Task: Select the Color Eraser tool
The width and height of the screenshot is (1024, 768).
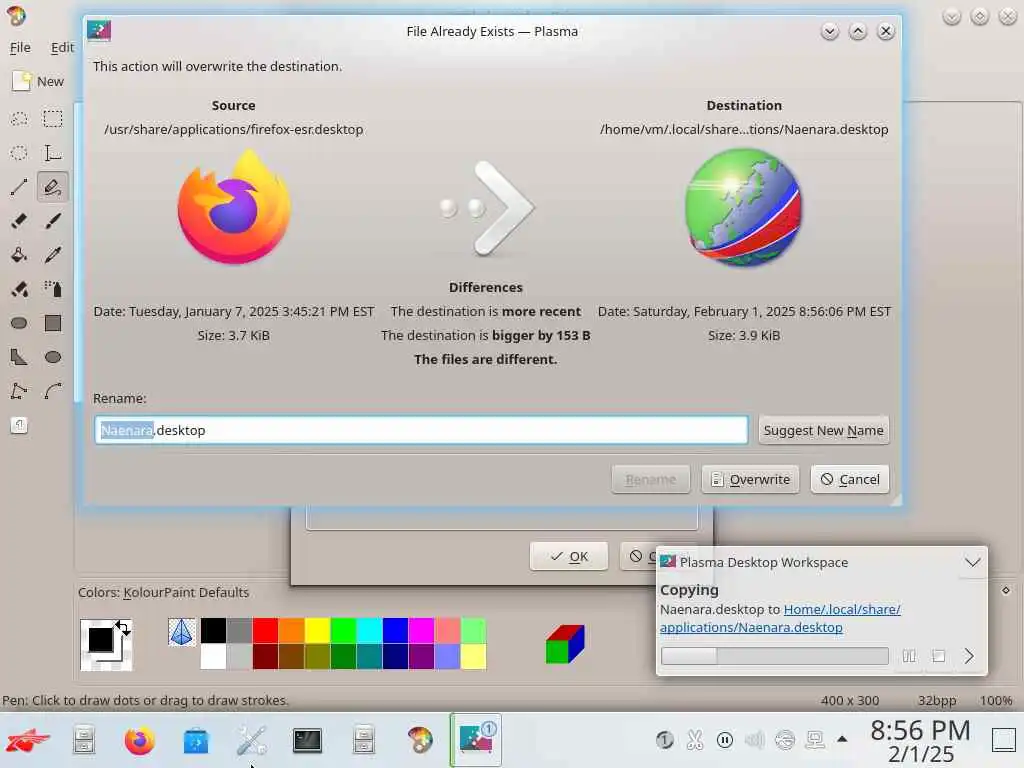Action: pyautogui.click(x=19, y=289)
